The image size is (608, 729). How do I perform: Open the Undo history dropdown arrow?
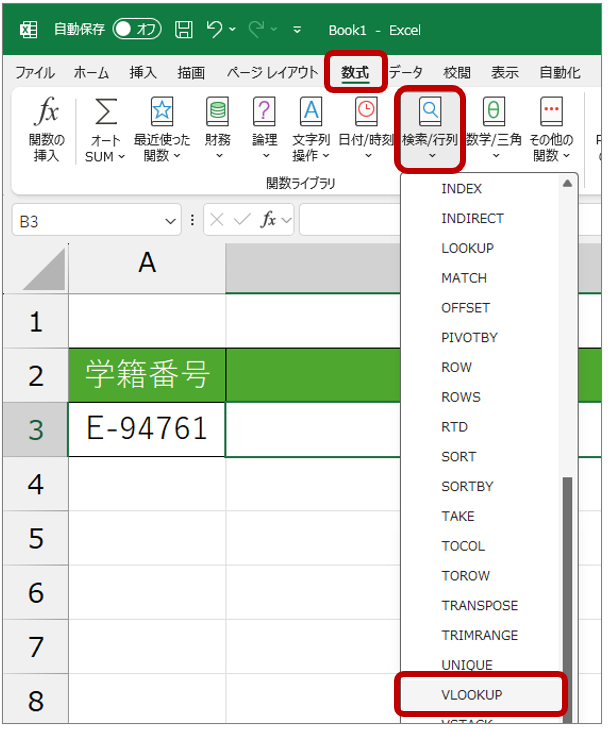coord(233,30)
